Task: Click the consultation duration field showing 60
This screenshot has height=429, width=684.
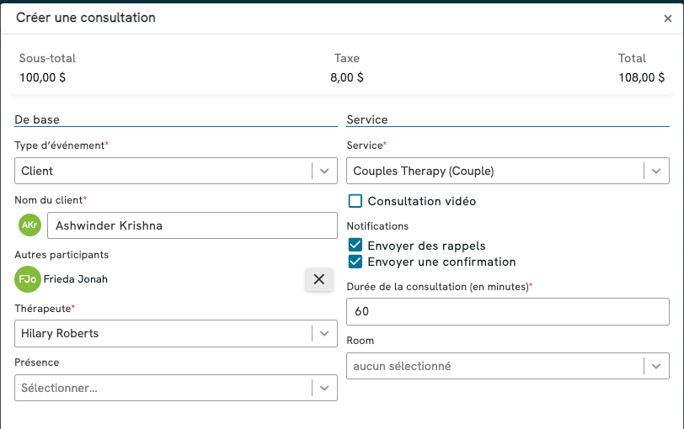Action: (x=508, y=312)
